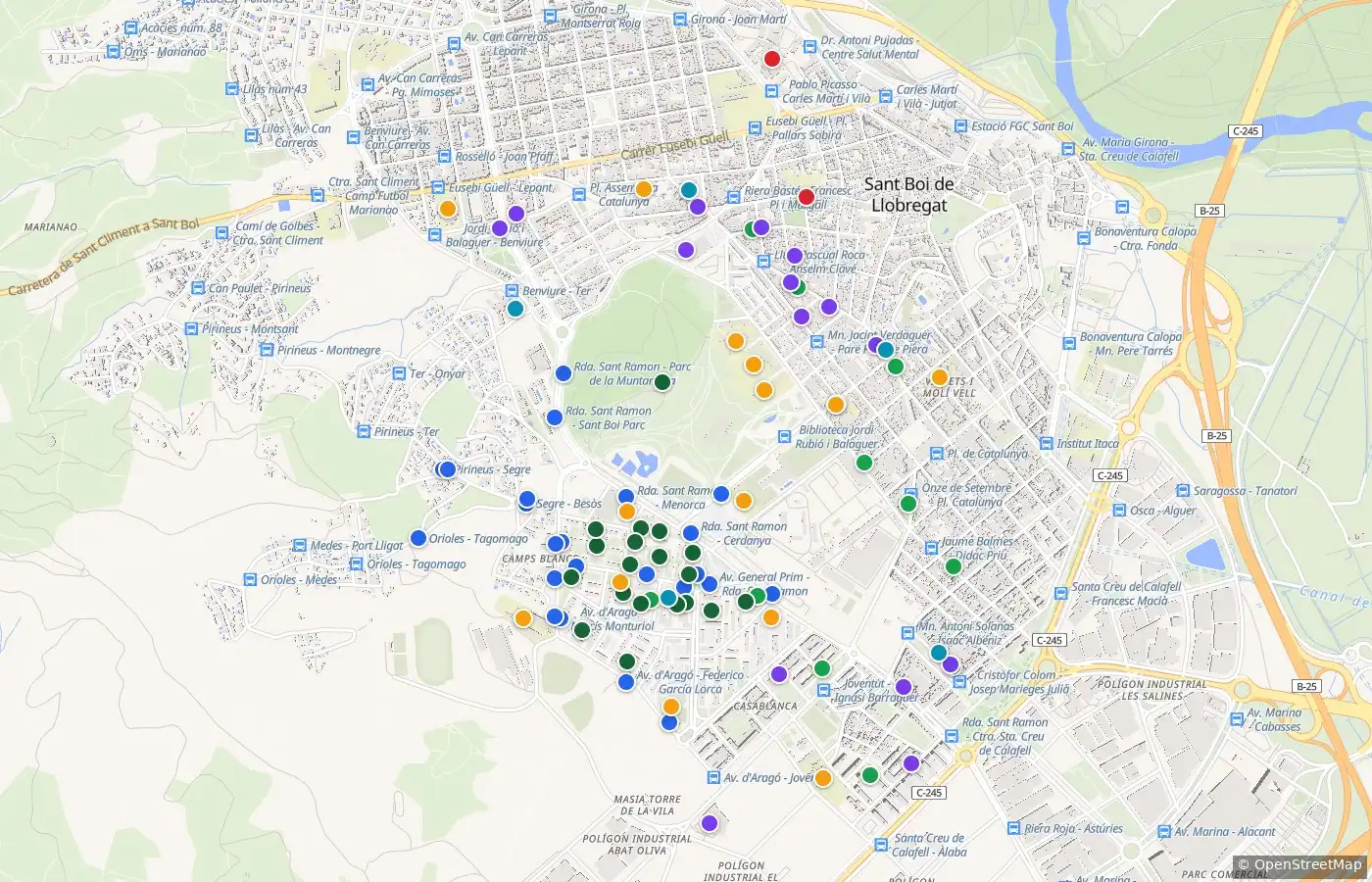1372x882 pixels.
Task: Click the dark green marker in Parc de la Muntanyeta
Action: pos(662,382)
